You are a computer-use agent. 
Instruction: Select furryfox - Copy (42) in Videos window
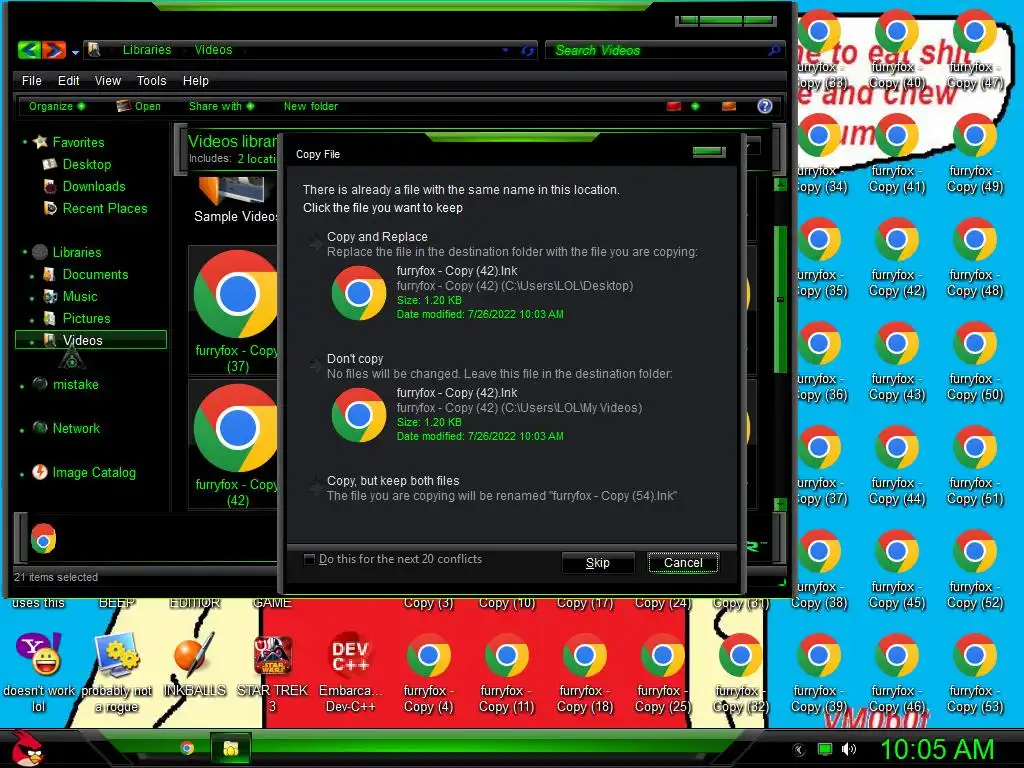click(236, 445)
